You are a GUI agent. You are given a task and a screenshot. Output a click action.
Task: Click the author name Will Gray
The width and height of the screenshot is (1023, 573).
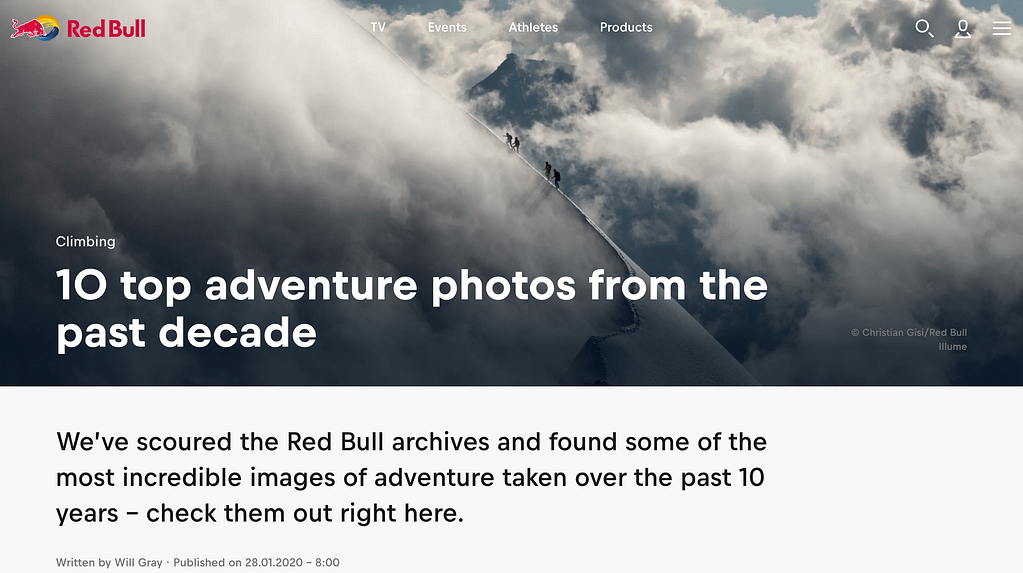(x=138, y=562)
